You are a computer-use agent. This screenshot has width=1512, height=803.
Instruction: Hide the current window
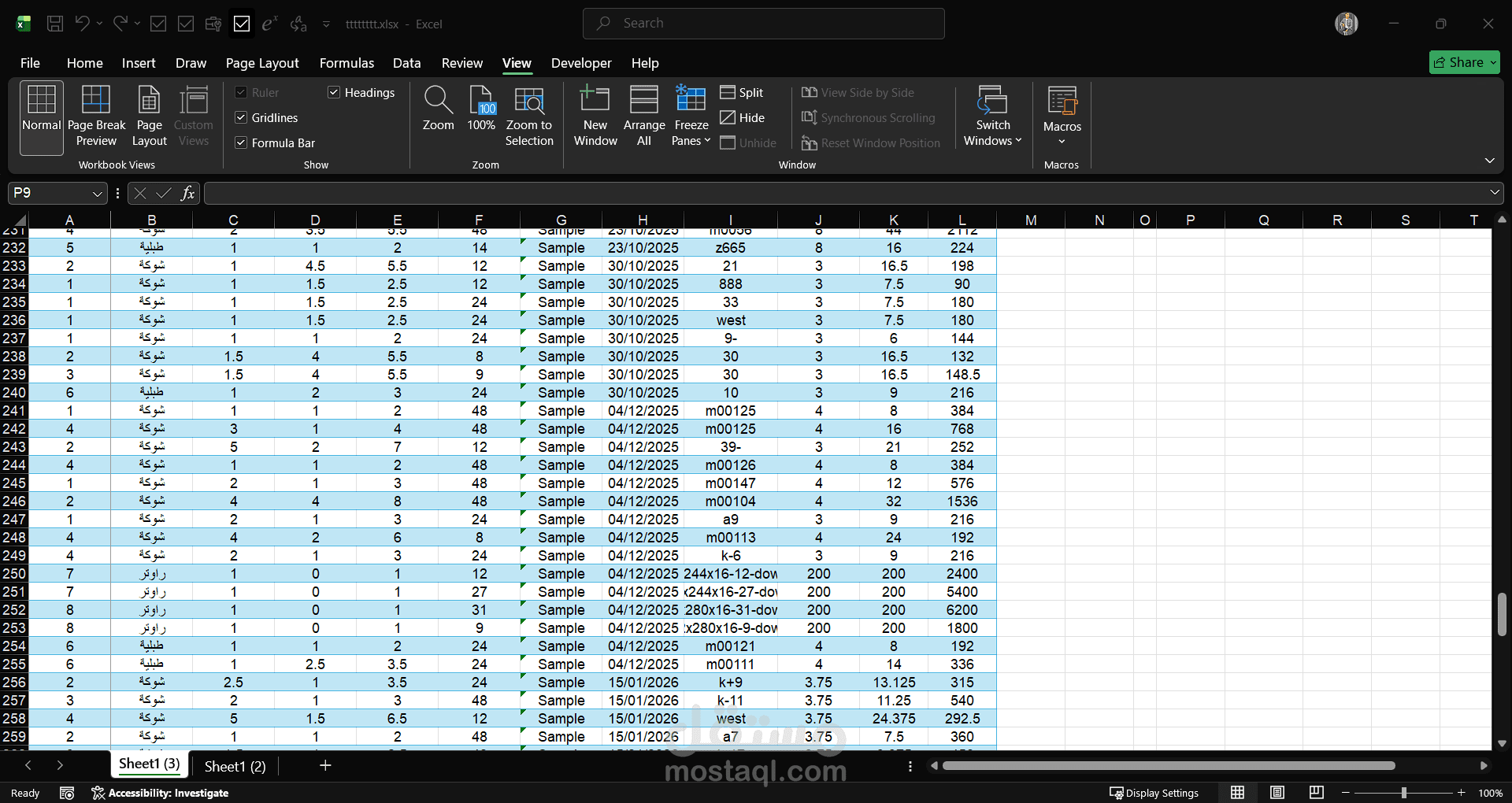click(x=743, y=118)
